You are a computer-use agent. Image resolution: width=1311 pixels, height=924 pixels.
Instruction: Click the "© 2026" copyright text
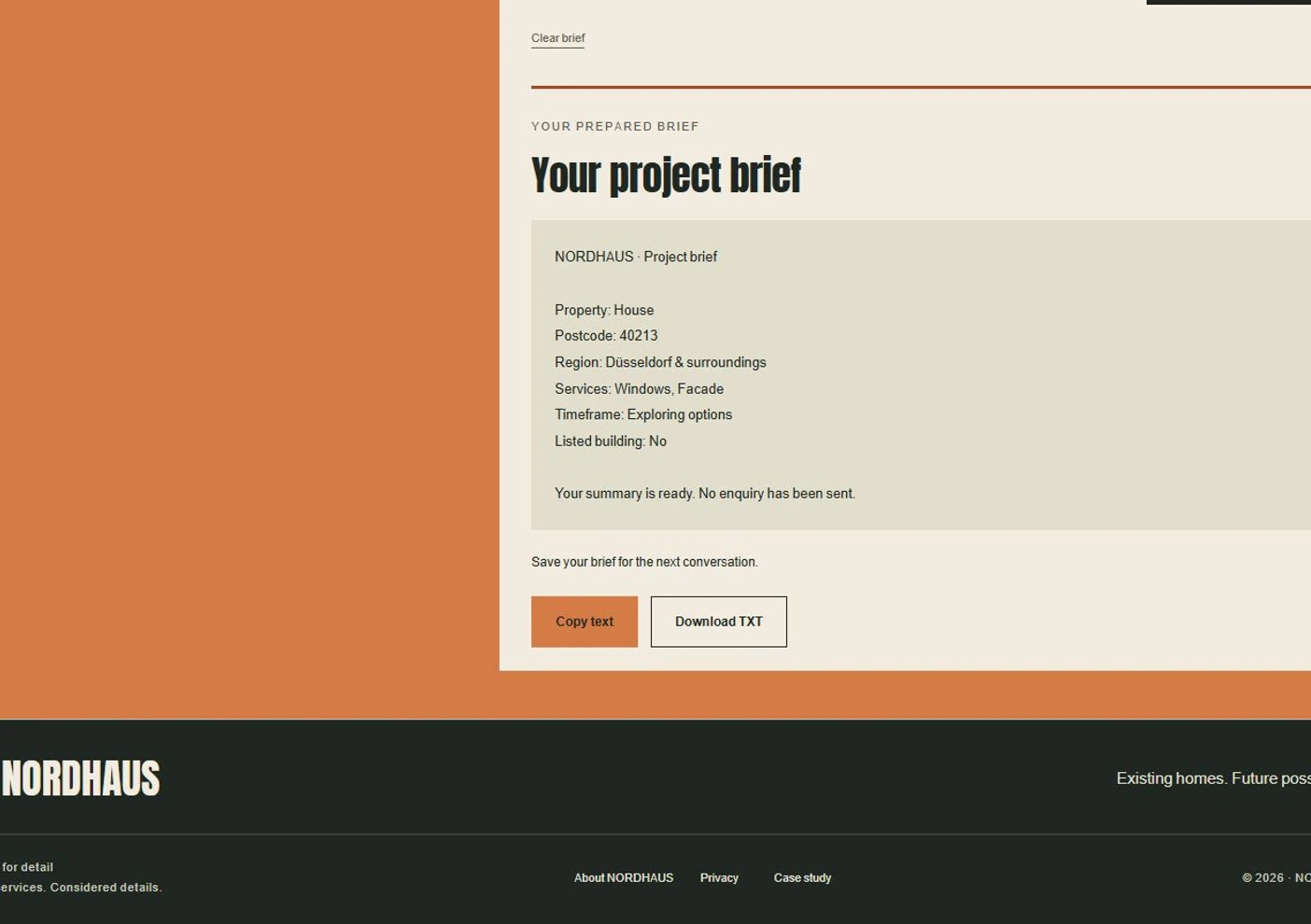[1276, 878]
